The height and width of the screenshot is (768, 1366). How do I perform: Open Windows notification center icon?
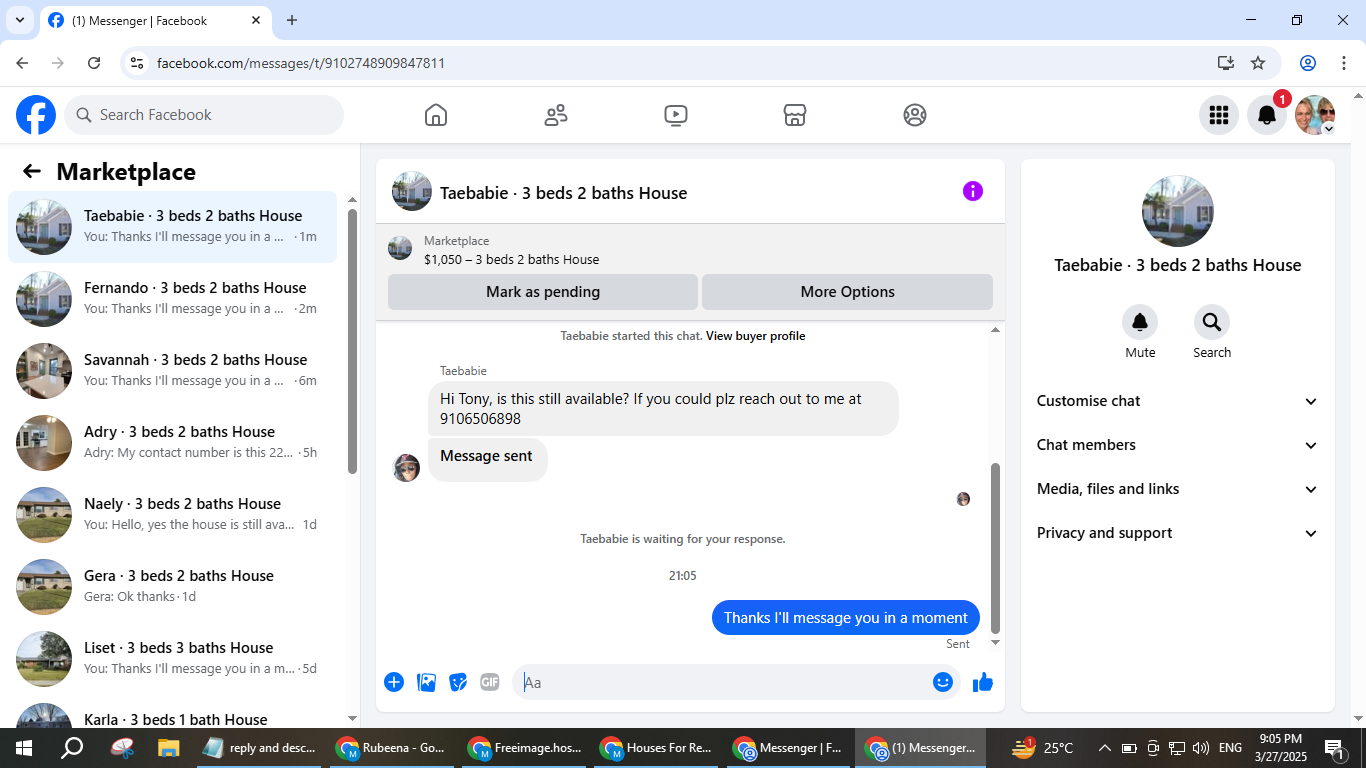point(1335,747)
